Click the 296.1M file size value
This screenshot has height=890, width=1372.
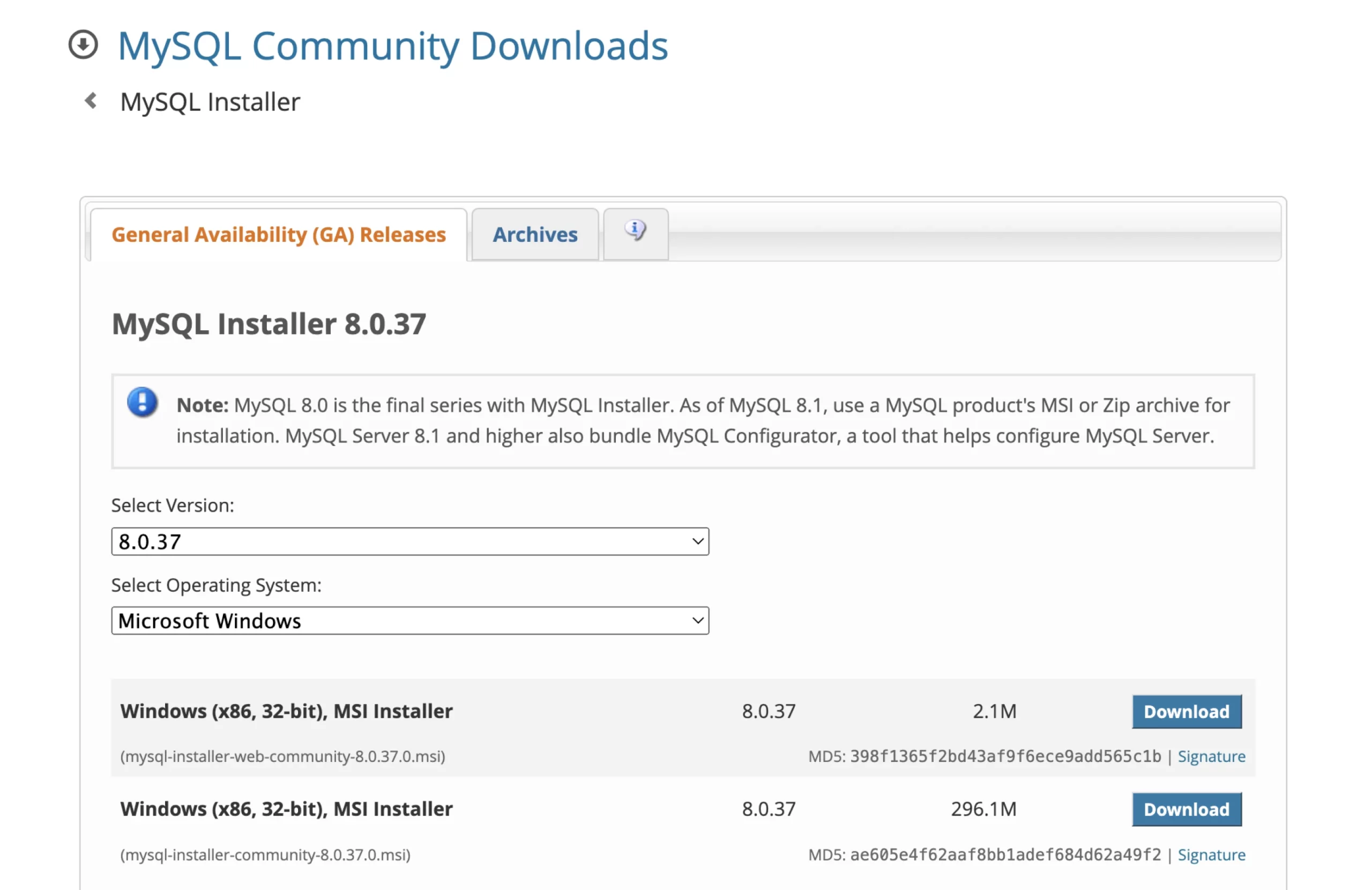pyautogui.click(x=983, y=809)
